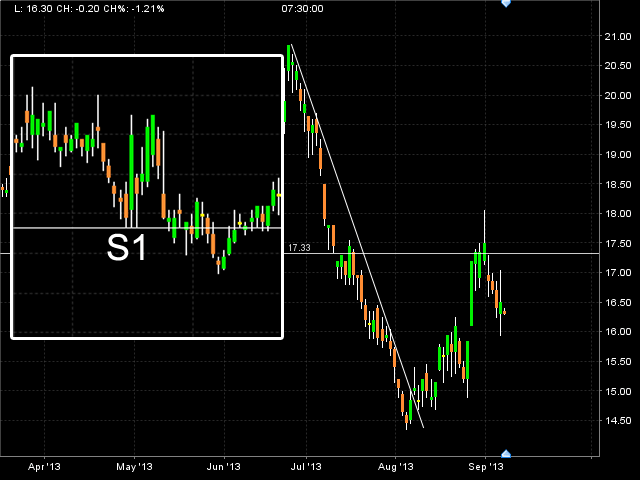Click the L: 16.30 last price readout
This screenshot has width=640, height=480.
(x=33, y=9)
